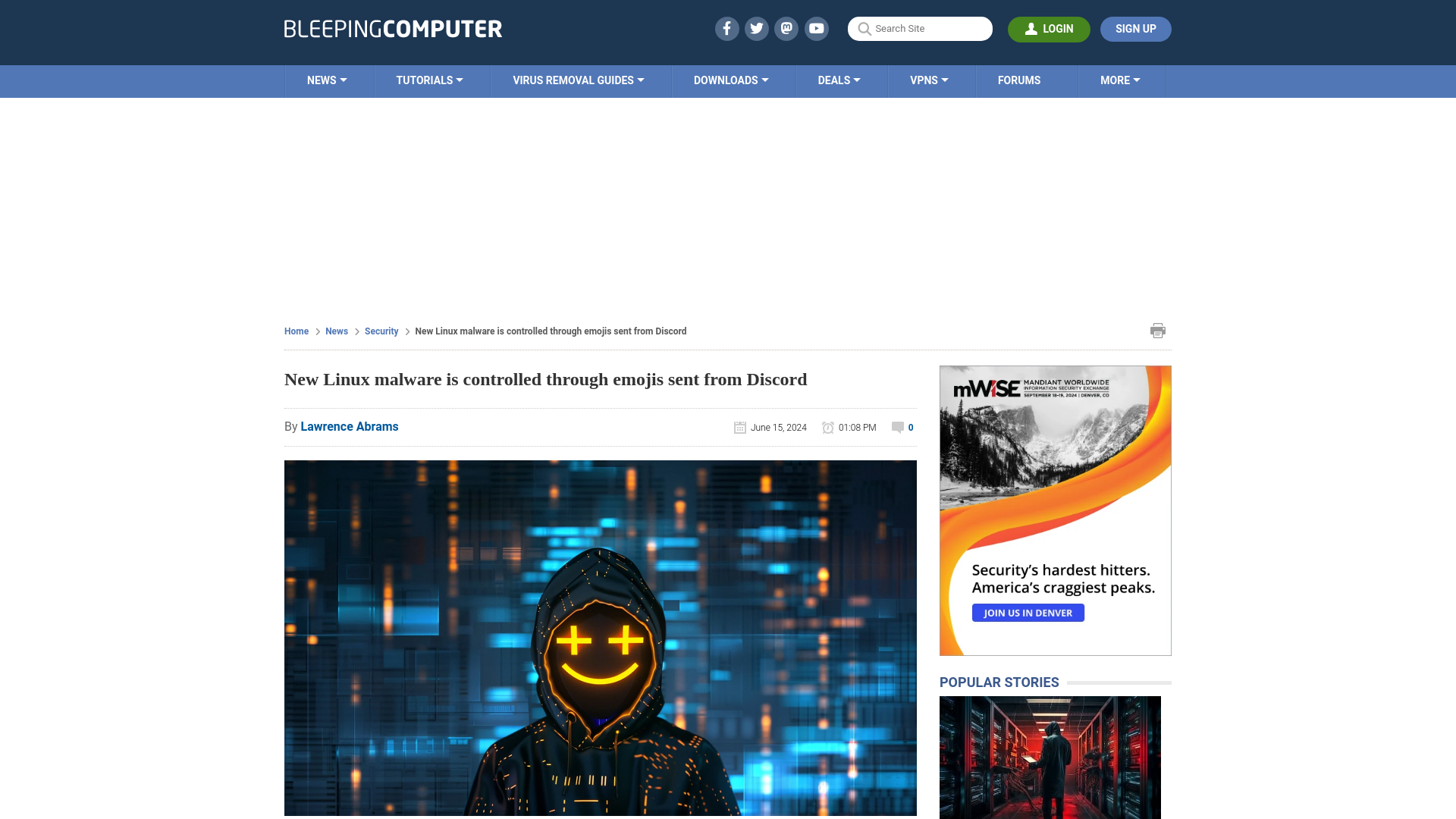Click the Search Site input field
Screen dimensions: 1456x819
coord(920,28)
